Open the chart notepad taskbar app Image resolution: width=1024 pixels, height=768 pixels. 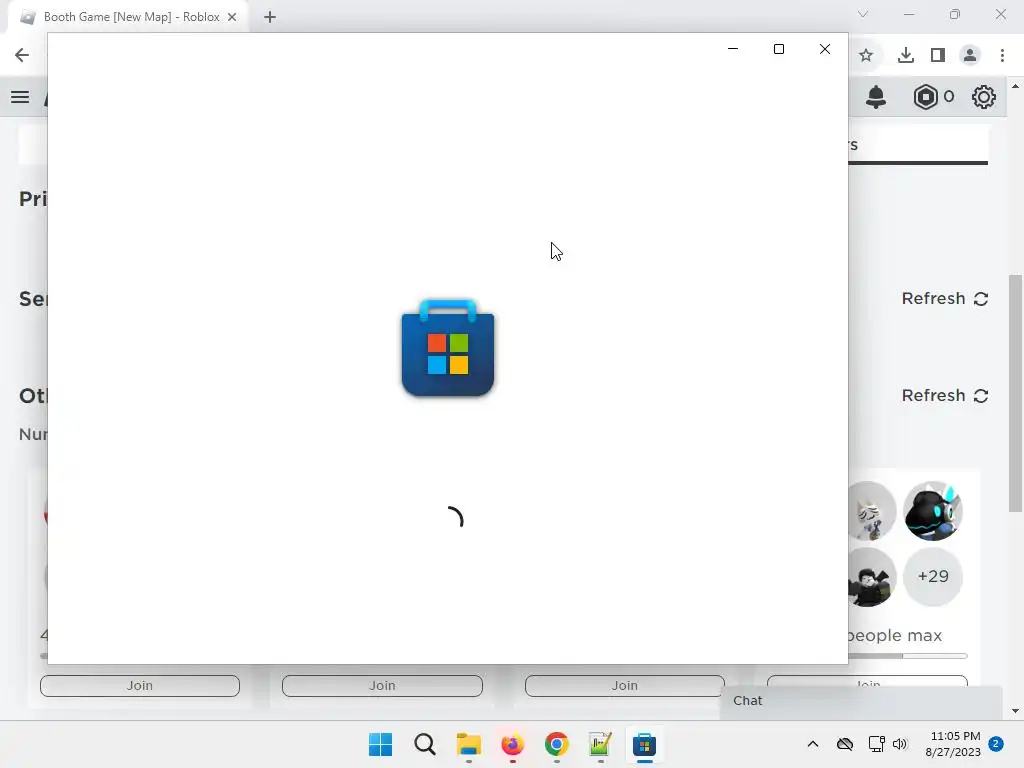point(600,744)
